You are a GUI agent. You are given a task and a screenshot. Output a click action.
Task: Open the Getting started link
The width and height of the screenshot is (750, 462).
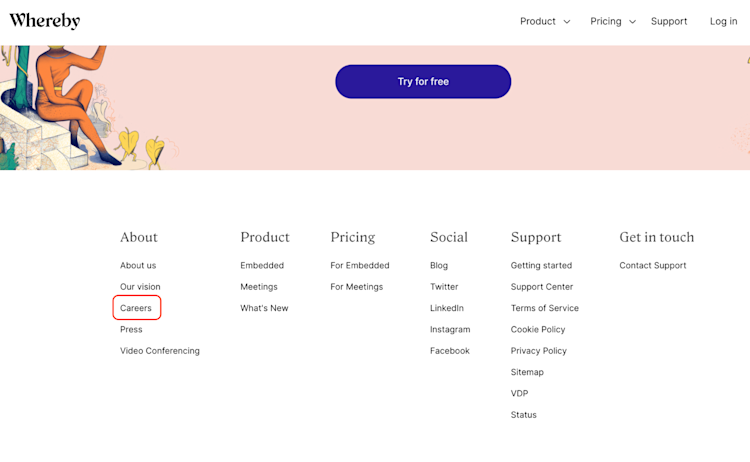coord(541,265)
